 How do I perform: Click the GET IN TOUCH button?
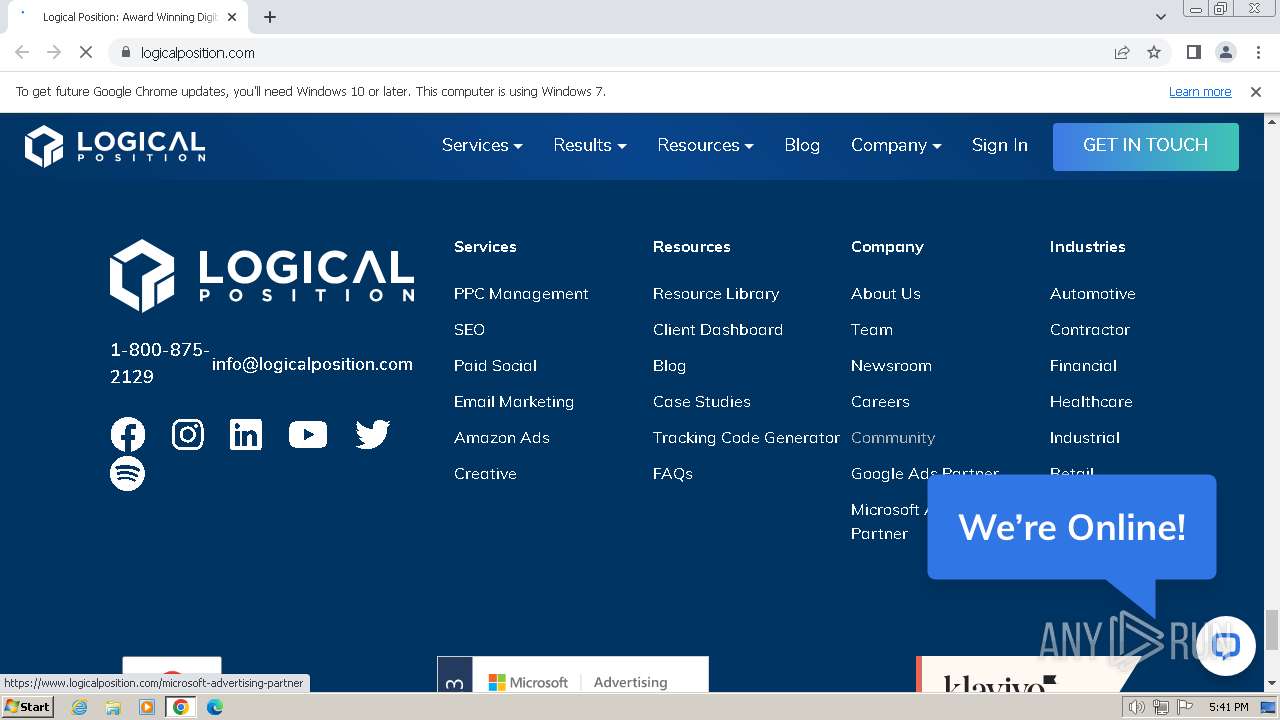pos(1146,146)
